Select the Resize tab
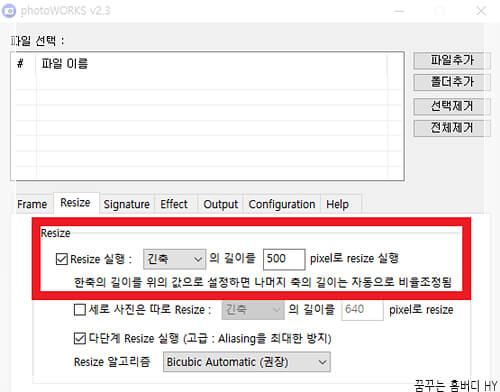The image size is (500, 392). coord(75,203)
